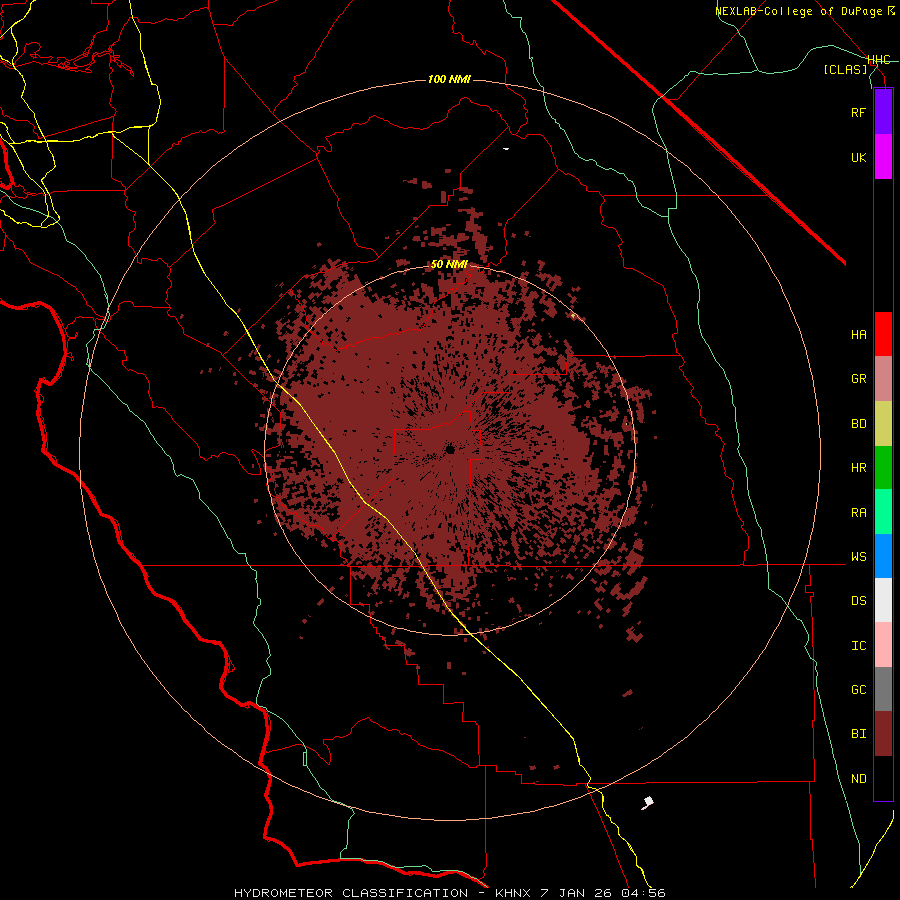Viewport: 900px width, 900px height.
Task: Click the BD legend label
Action: (858, 424)
